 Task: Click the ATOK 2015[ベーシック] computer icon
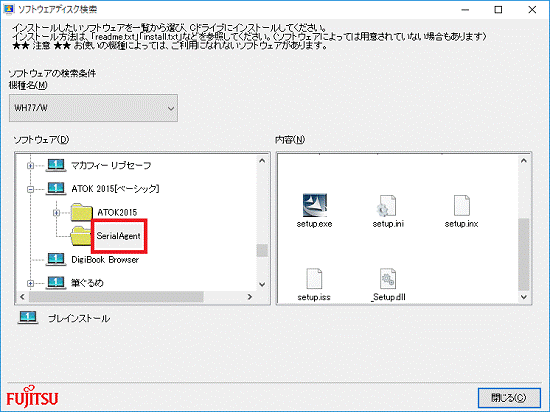(56, 188)
